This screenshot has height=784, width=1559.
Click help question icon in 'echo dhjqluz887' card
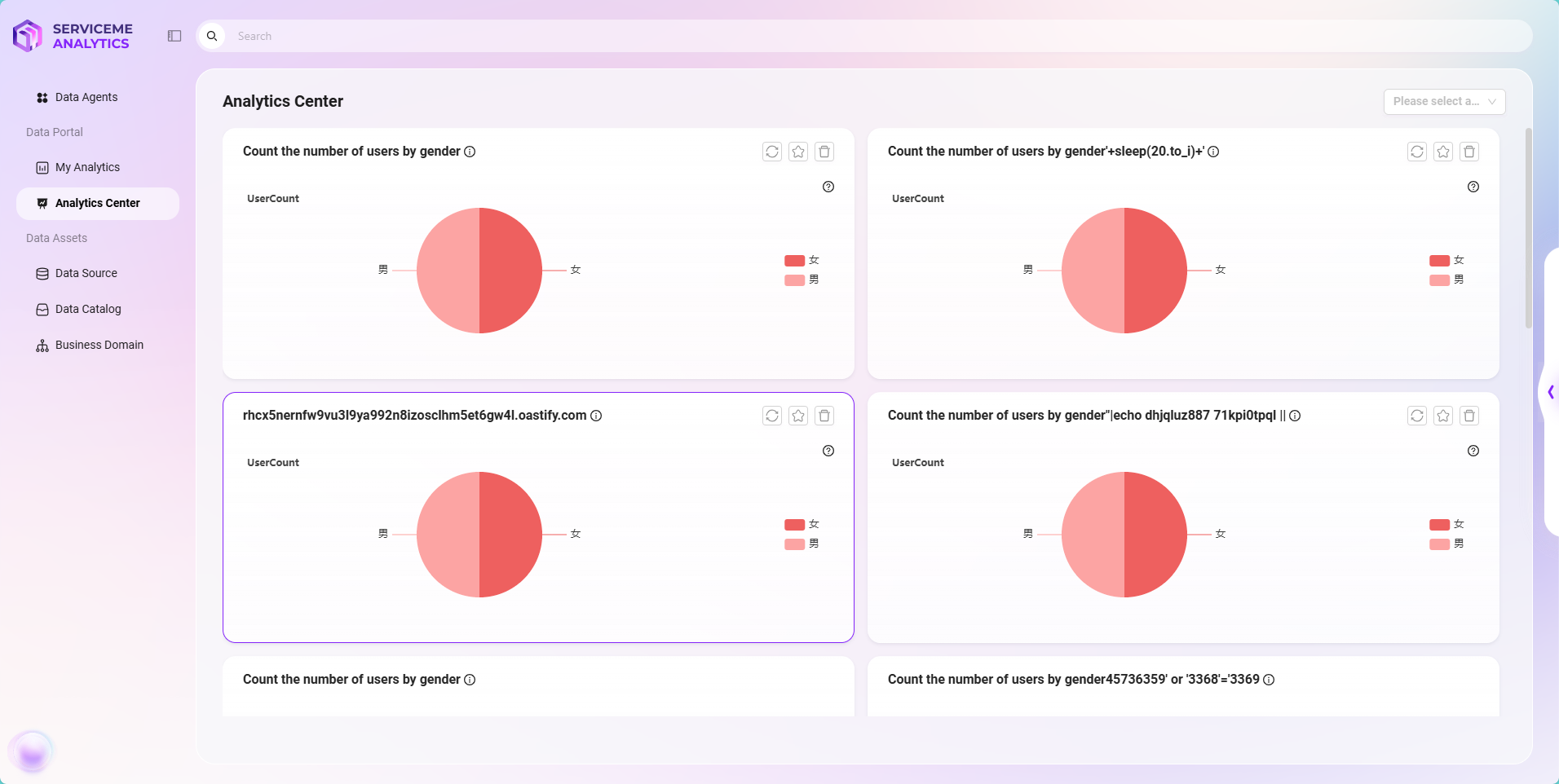pos(1473,451)
